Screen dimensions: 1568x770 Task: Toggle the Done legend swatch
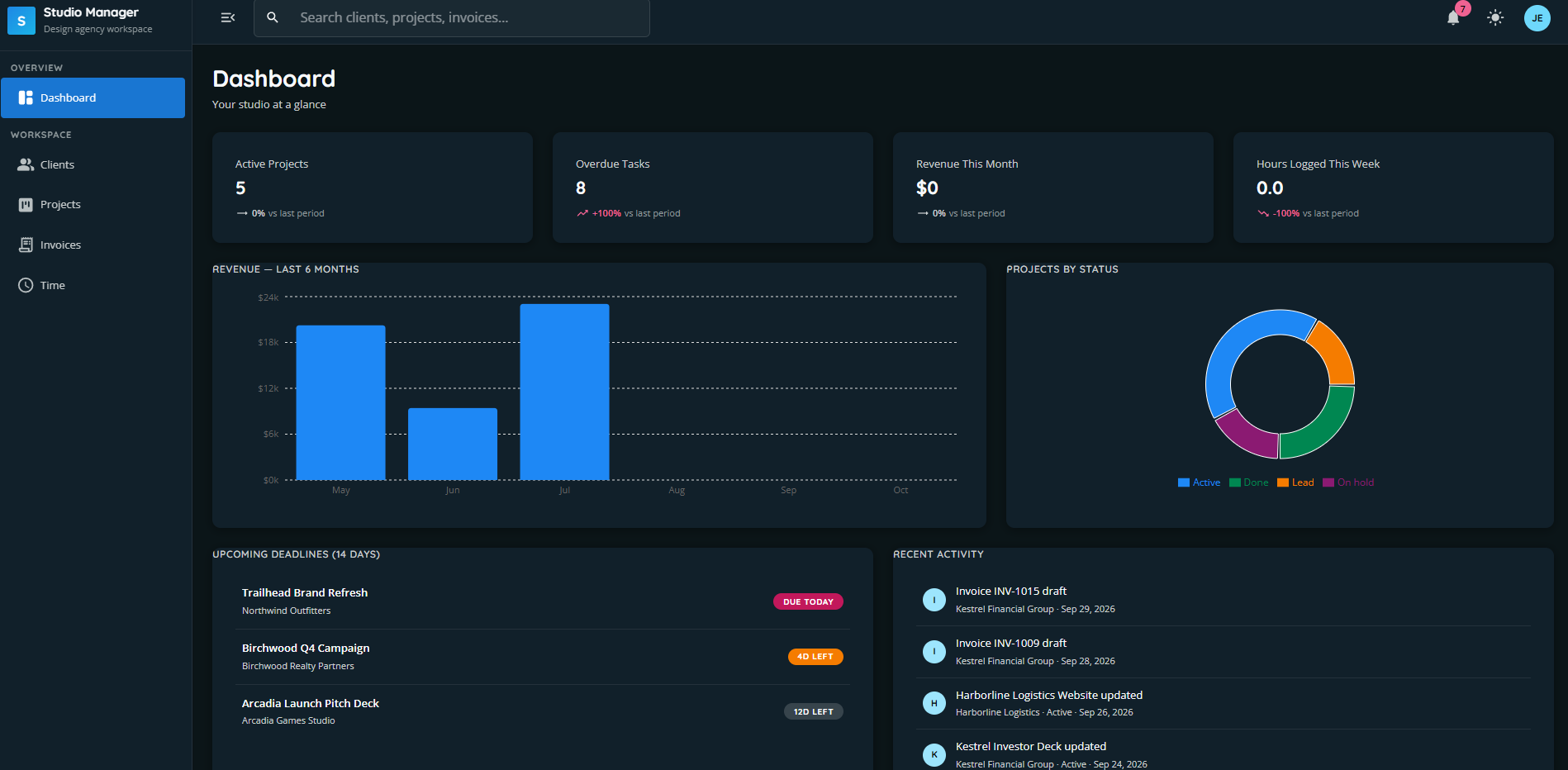point(1234,482)
